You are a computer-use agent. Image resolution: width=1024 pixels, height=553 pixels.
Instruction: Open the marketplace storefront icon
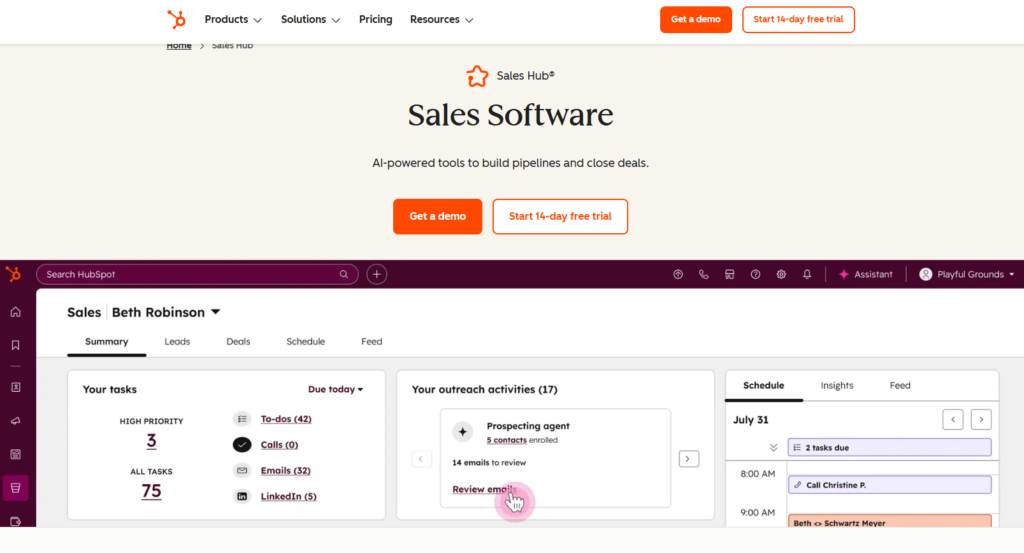[x=729, y=274]
